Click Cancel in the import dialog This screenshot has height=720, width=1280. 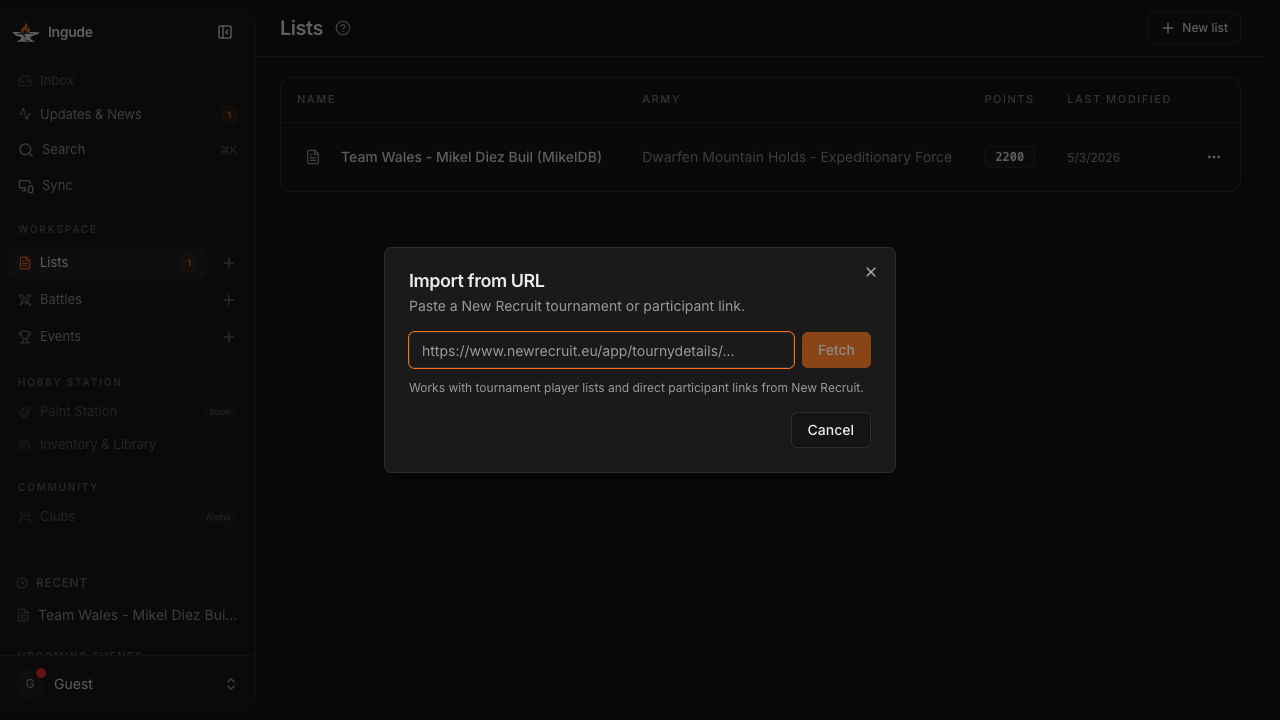coord(830,430)
